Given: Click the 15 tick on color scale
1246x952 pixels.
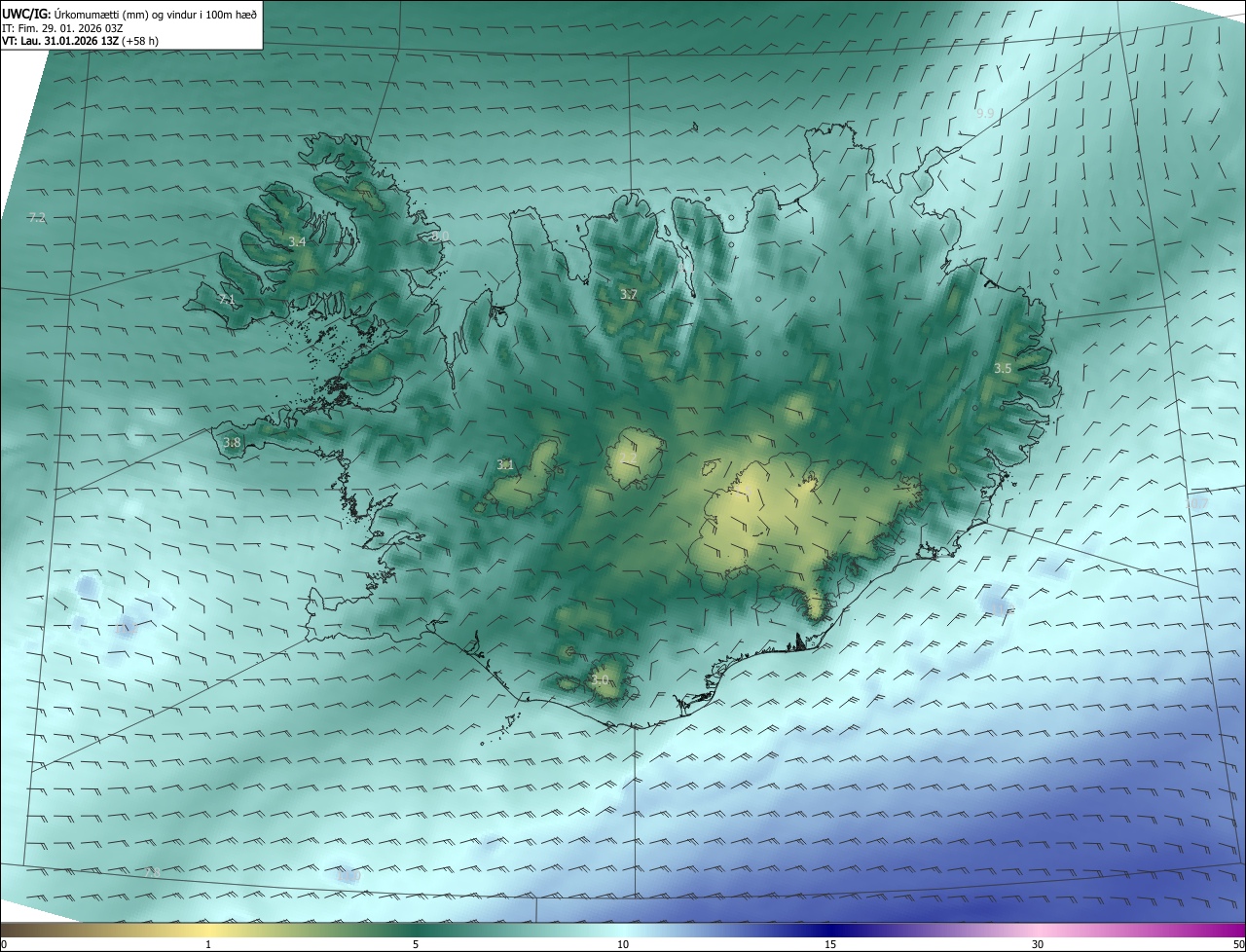Looking at the screenshot, I should [x=830, y=944].
